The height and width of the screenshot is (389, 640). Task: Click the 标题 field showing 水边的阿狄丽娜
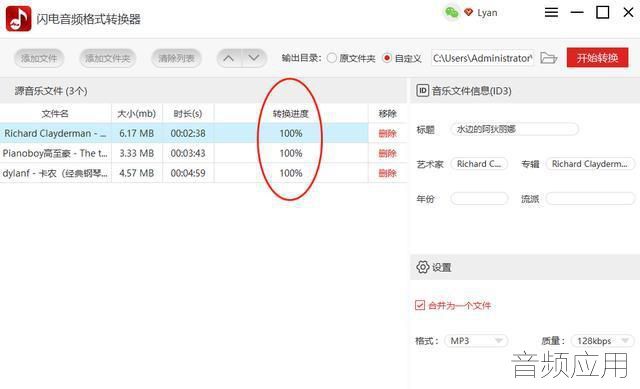tap(515, 129)
